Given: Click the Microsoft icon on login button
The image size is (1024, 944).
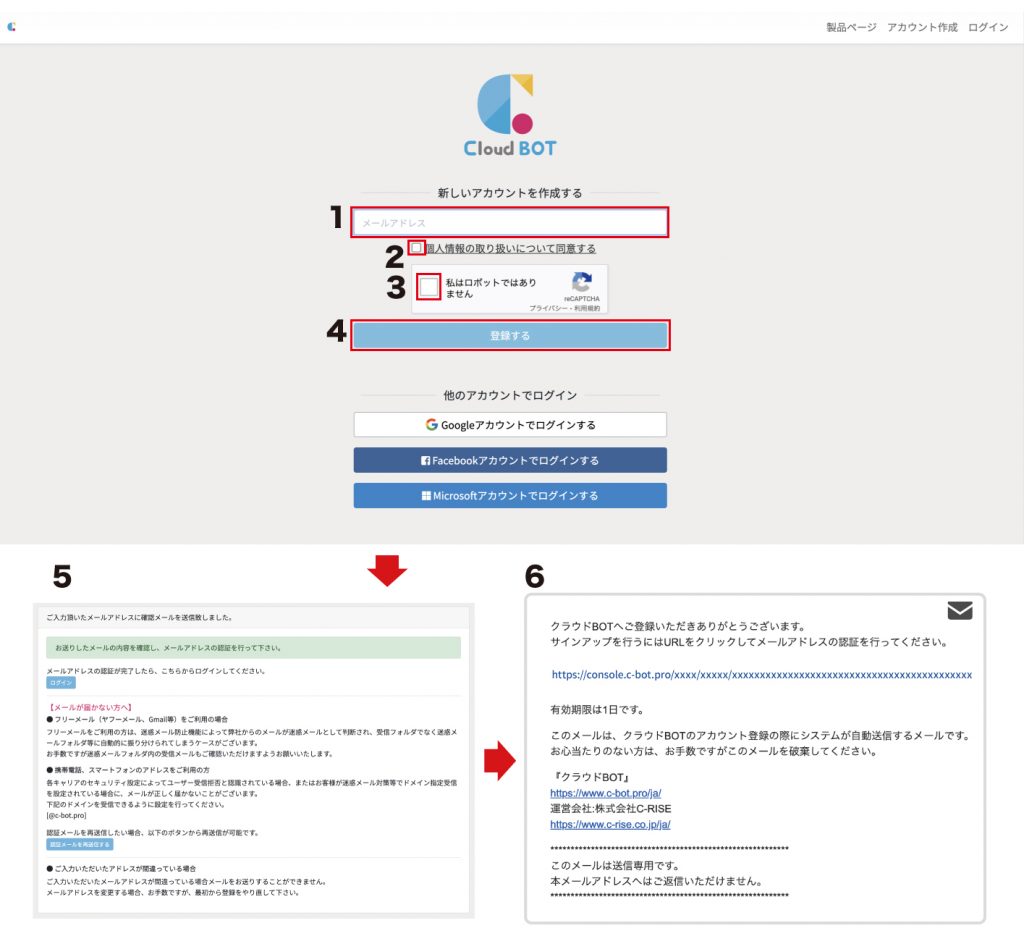Looking at the screenshot, I should pos(425,496).
